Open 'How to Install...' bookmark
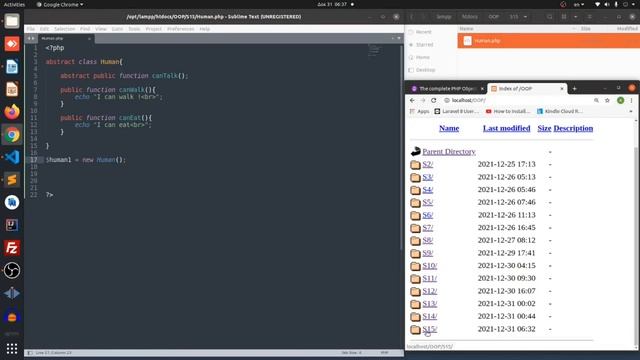Viewport: 640px width, 360px height. click(508, 111)
